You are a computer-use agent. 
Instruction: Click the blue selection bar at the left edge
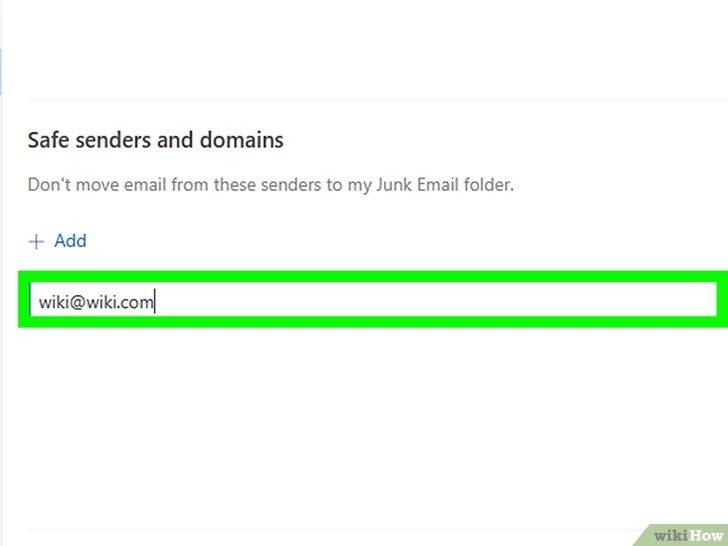click(1, 72)
